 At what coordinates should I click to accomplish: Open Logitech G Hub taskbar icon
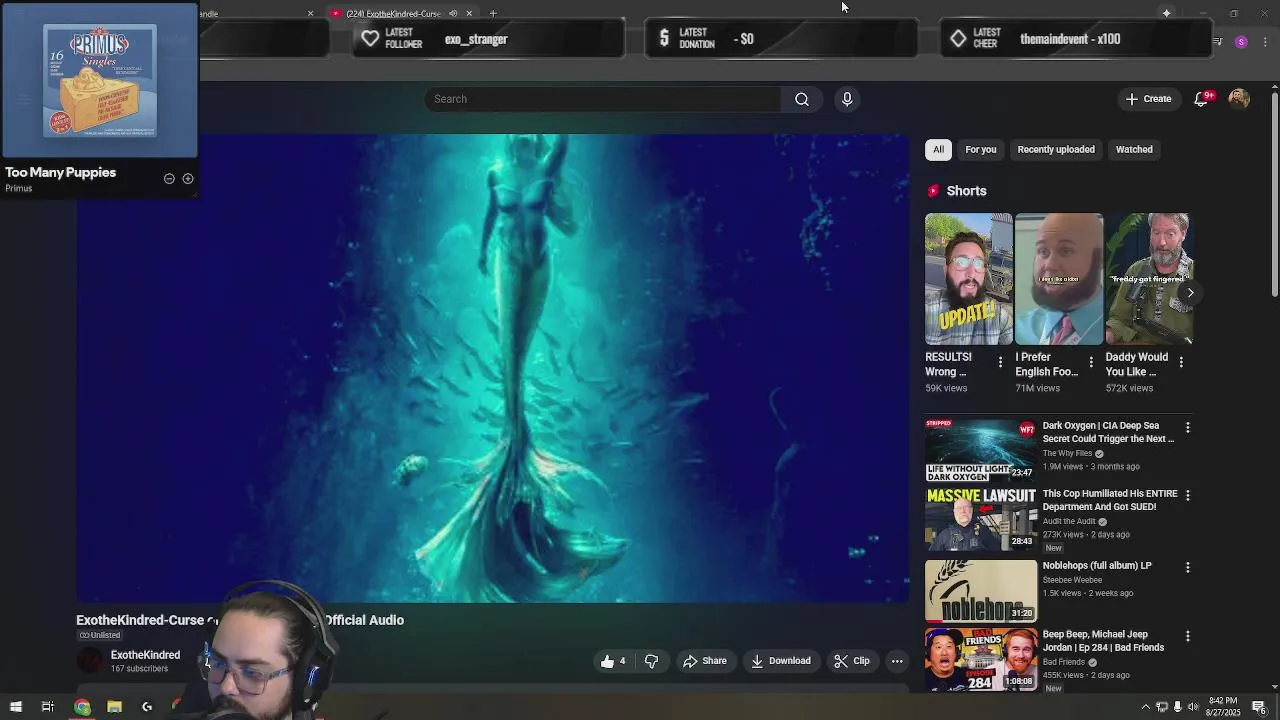pos(147,707)
